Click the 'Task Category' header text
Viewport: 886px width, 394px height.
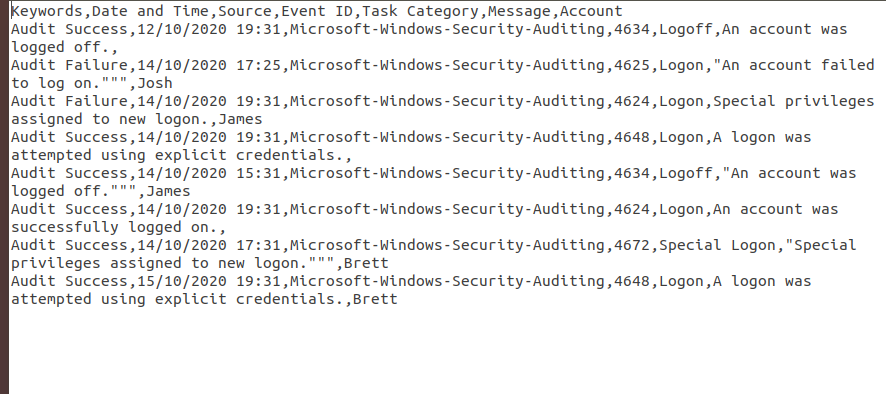(x=421, y=11)
